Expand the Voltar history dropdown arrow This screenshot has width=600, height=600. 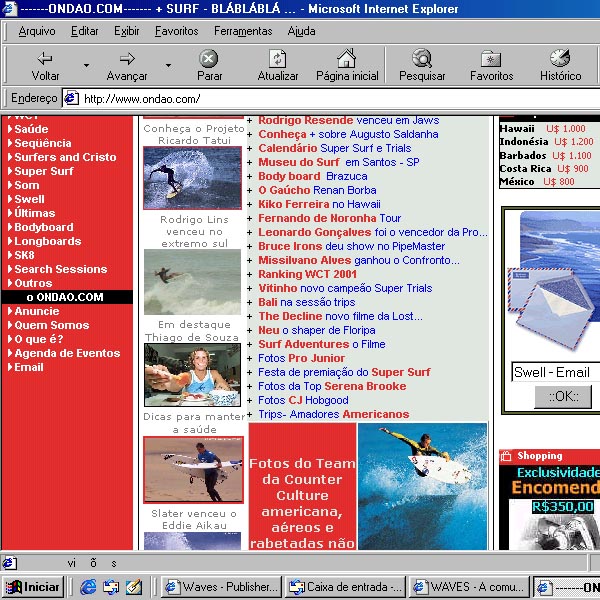click(87, 65)
